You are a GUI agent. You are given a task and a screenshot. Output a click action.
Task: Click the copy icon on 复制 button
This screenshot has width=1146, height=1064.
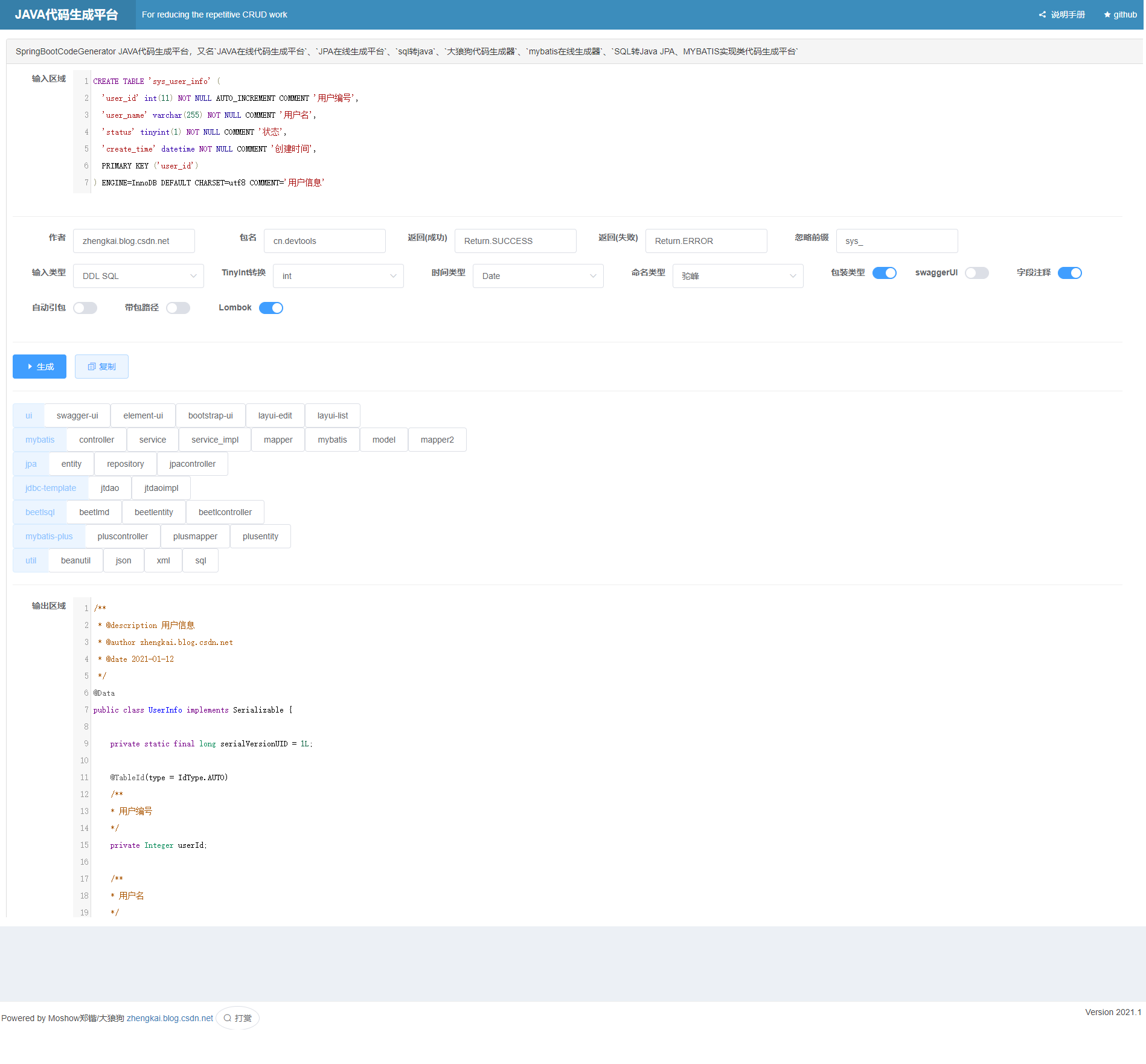[92, 367]
